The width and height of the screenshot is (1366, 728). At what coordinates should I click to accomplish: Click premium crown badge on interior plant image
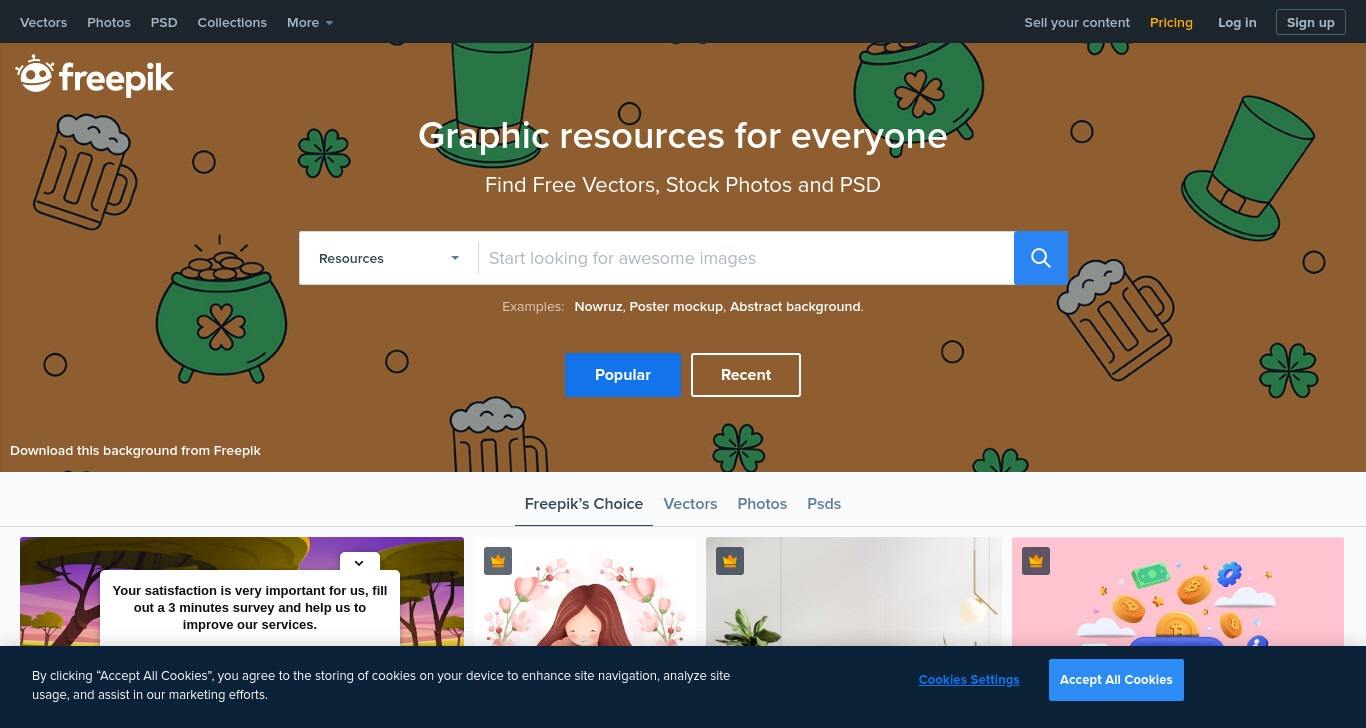[x=730, y=561]
